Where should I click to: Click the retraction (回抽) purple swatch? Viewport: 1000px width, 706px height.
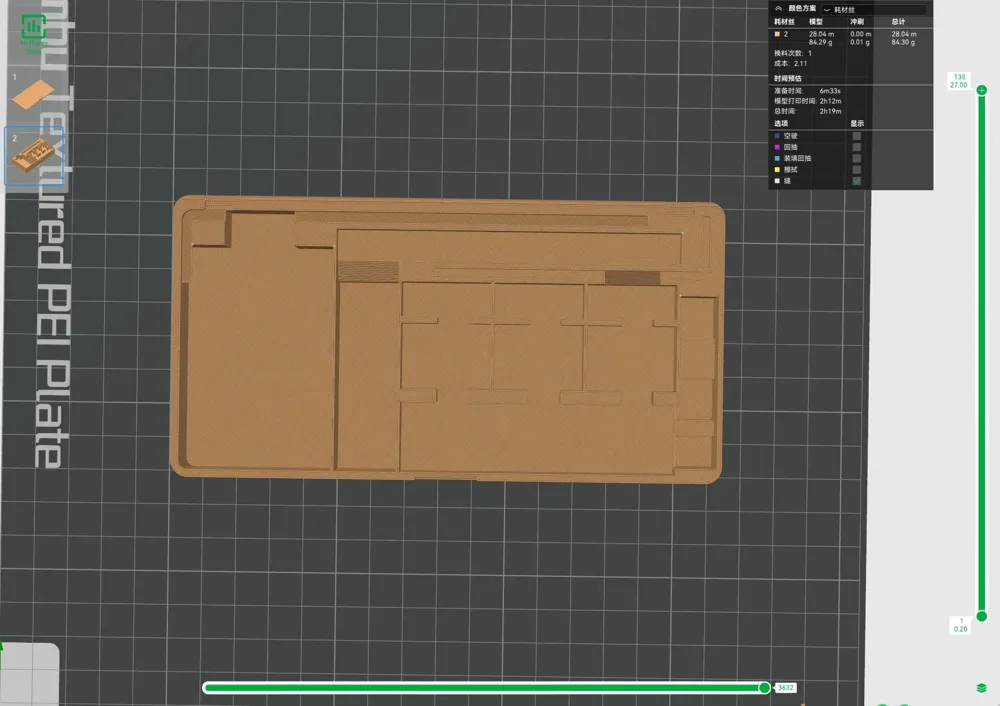pos(776,147)
